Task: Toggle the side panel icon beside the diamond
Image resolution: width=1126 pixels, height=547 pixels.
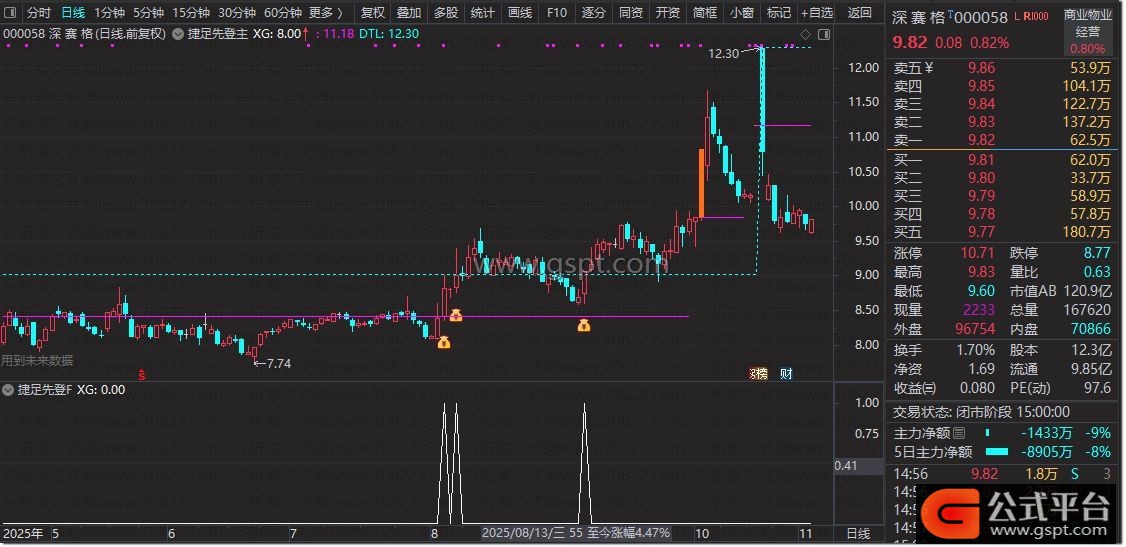Action: coord(821,33)
